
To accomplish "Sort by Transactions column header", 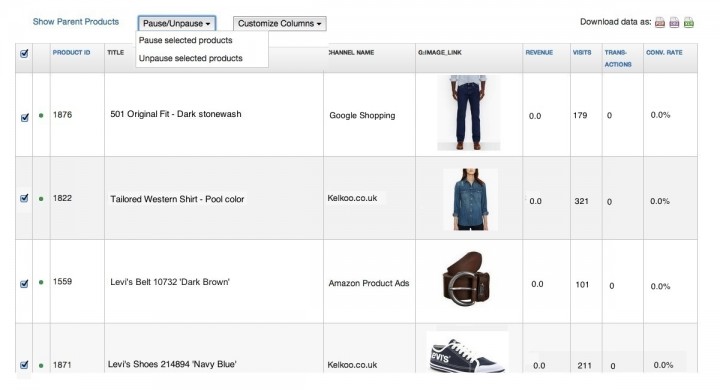I will 618,58.
